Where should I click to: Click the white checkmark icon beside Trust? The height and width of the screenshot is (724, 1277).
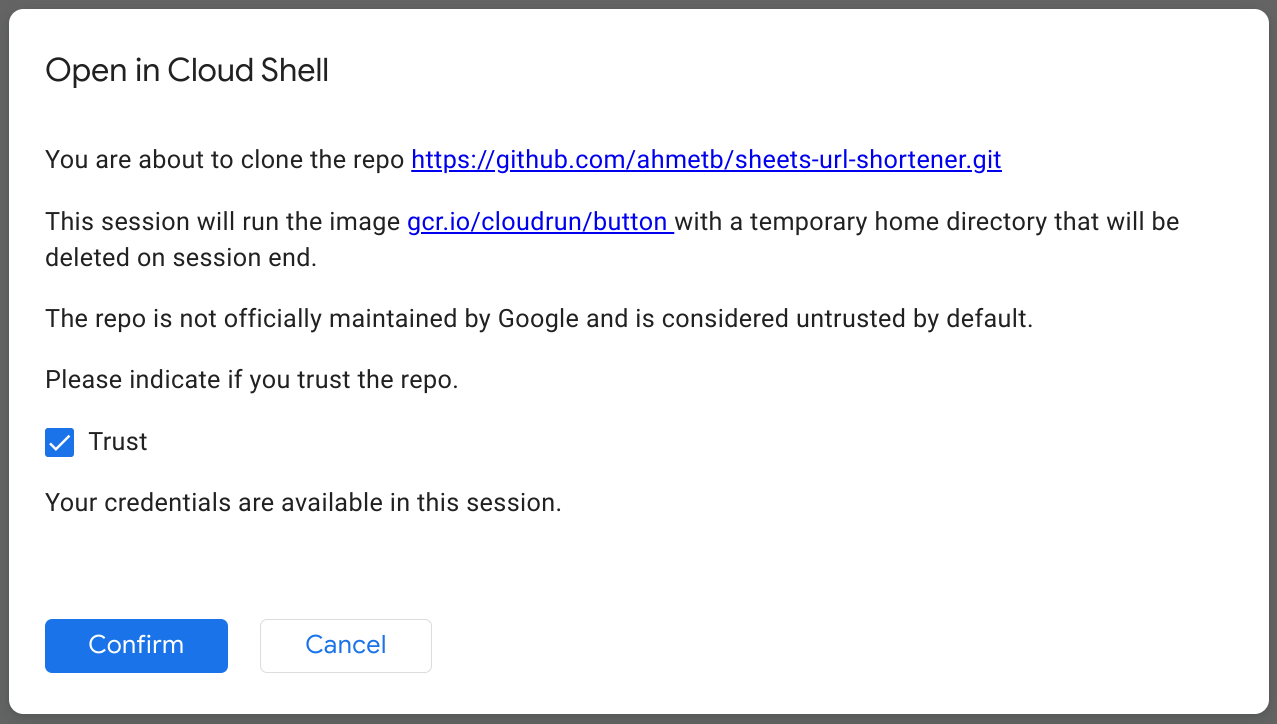pos(60,442)
